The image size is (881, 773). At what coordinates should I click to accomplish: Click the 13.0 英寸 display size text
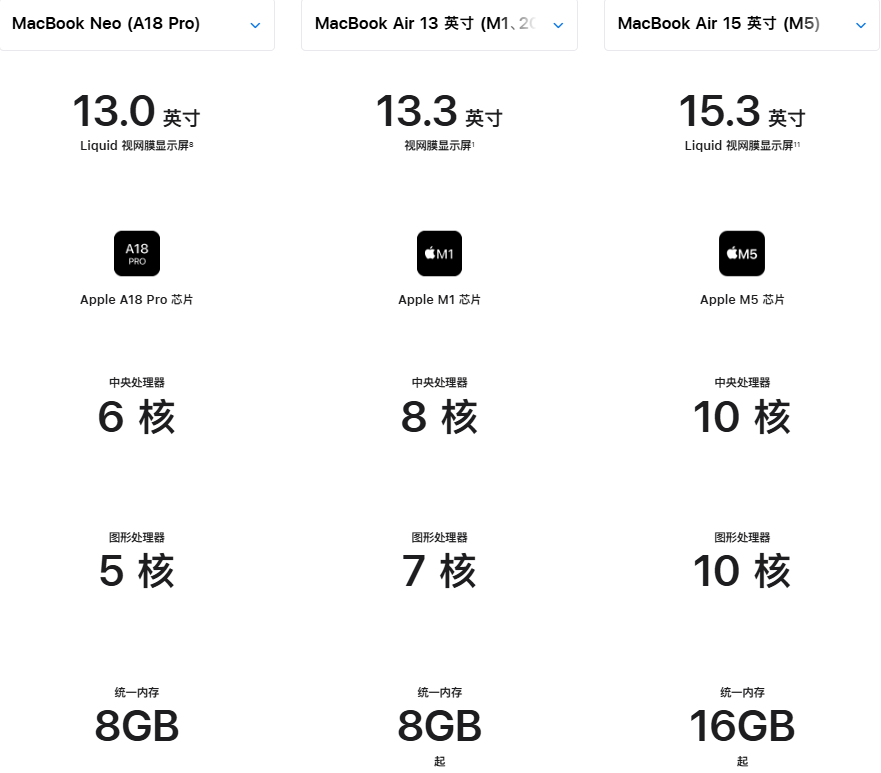pyautogui.click(x=136, y=112)
